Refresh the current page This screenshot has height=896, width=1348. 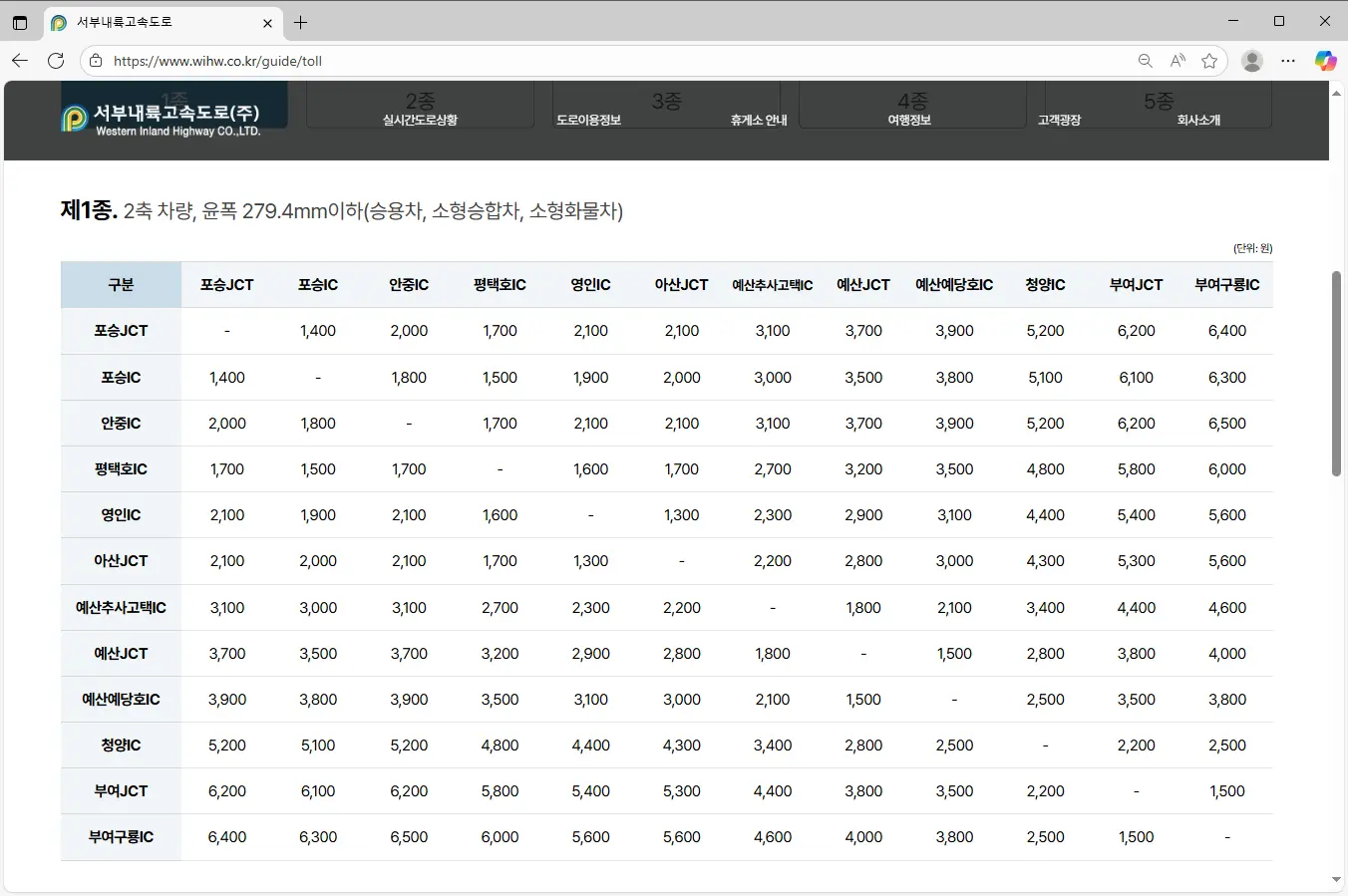tap(56, 61)
